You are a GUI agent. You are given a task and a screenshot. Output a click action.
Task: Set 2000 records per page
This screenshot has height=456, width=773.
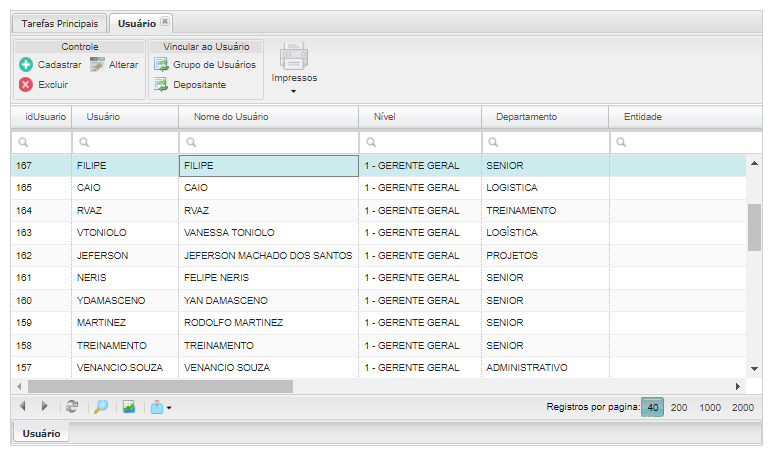(x=743, y=407)
